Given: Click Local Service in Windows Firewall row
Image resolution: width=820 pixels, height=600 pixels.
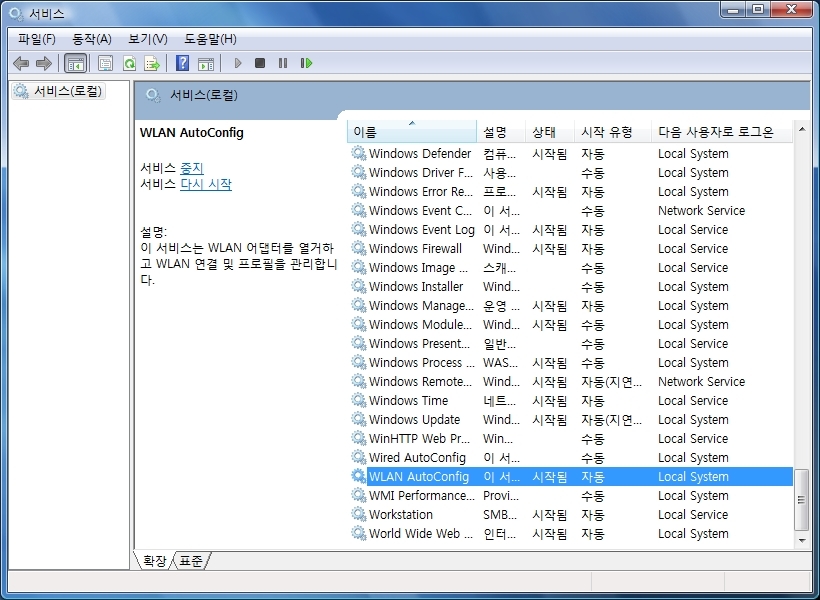Looking at the screenshot, I should tap(693, 248).
